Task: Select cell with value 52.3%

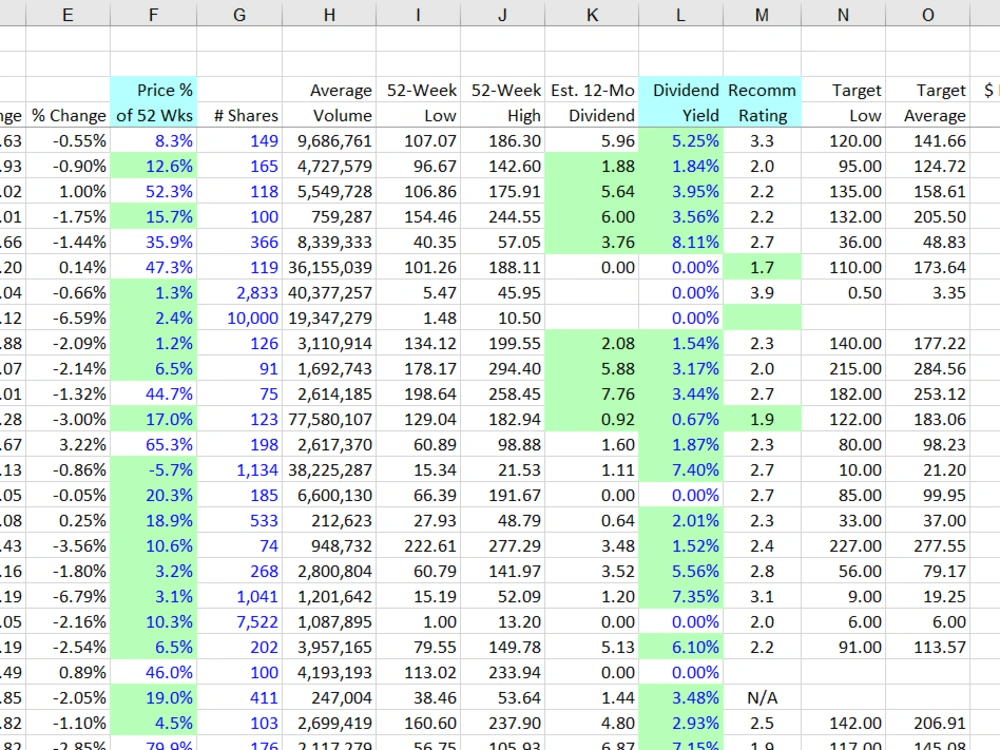Action: (x=154, y=191)
